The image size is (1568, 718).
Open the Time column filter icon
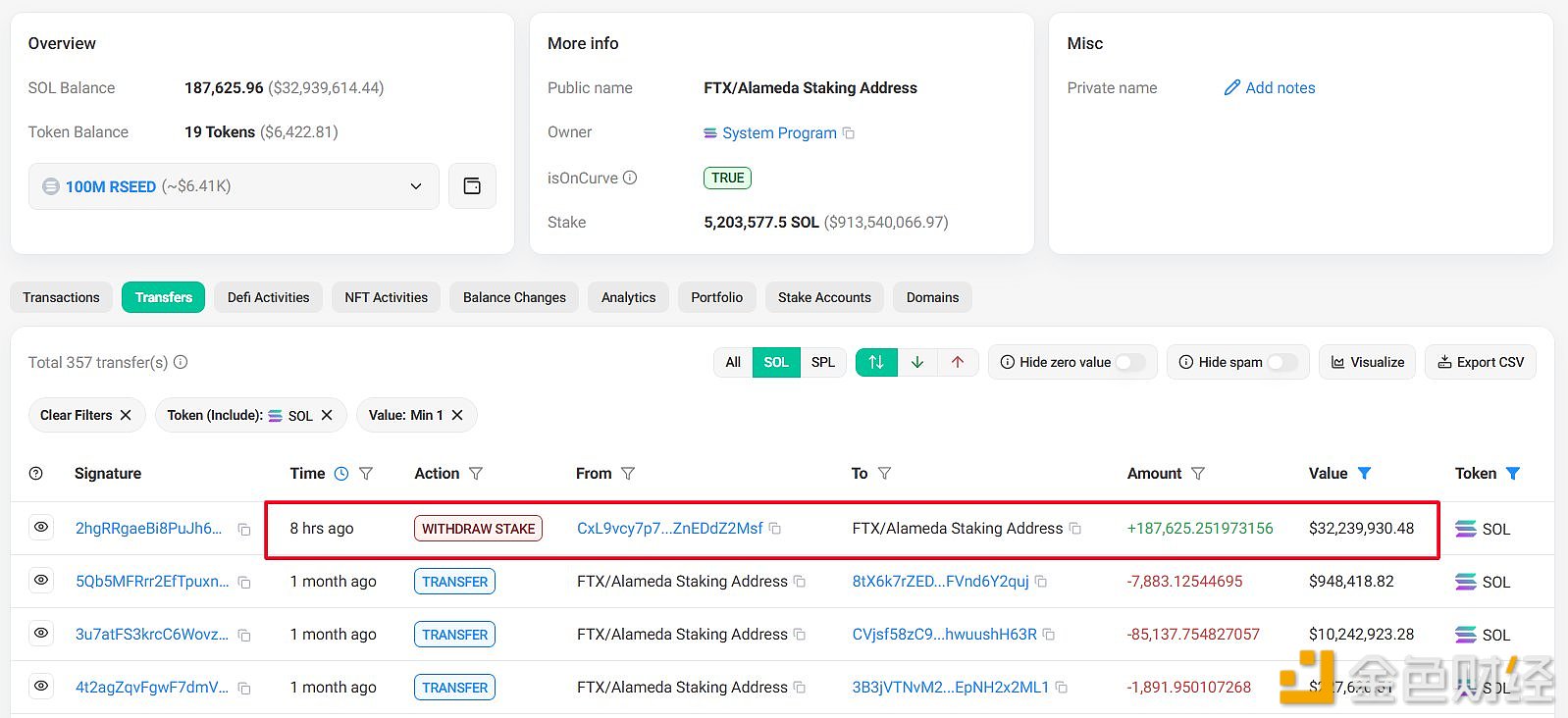pyautogui.click(x=366, y=474)
